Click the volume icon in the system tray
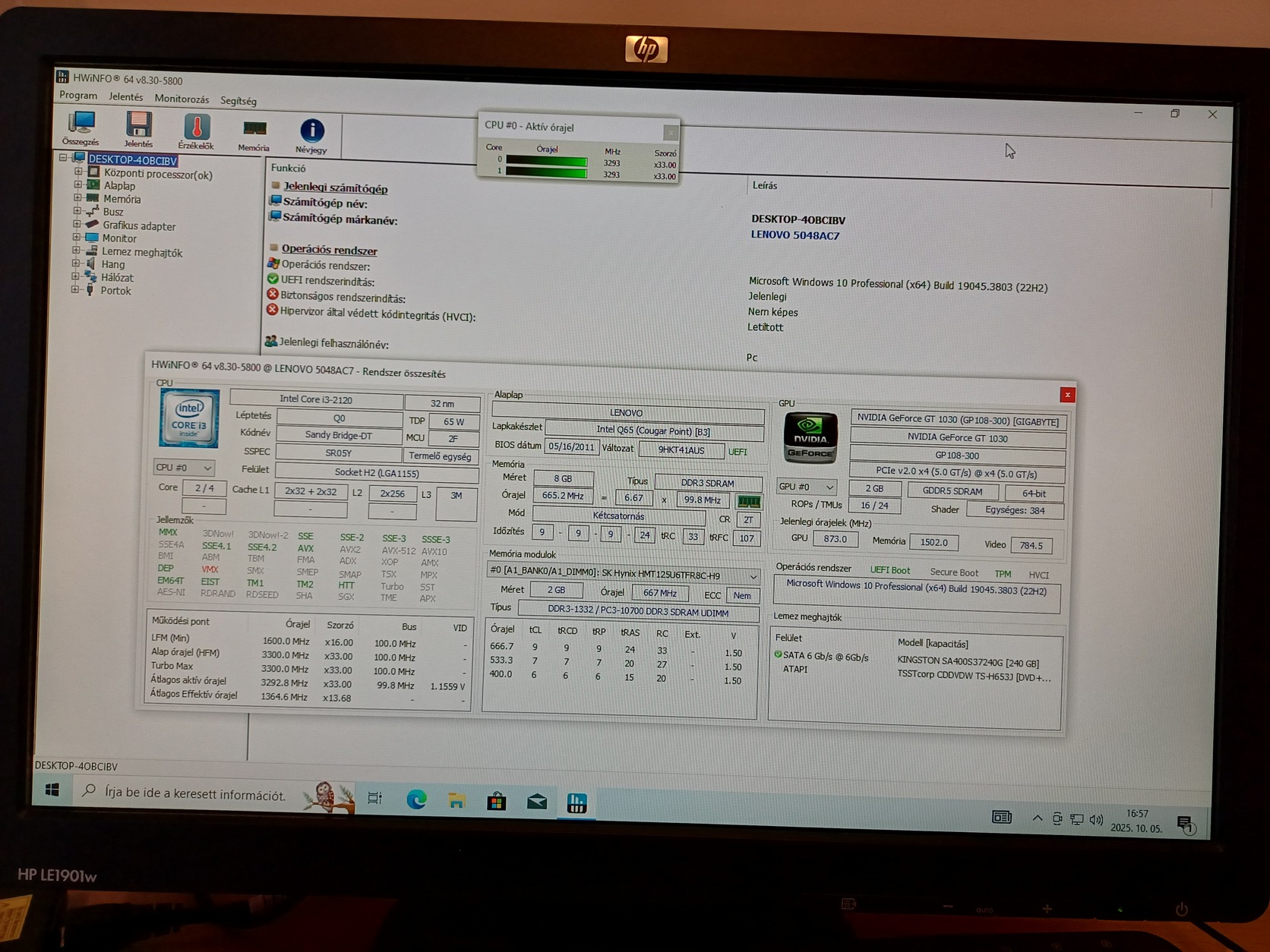 point(1096,820)
